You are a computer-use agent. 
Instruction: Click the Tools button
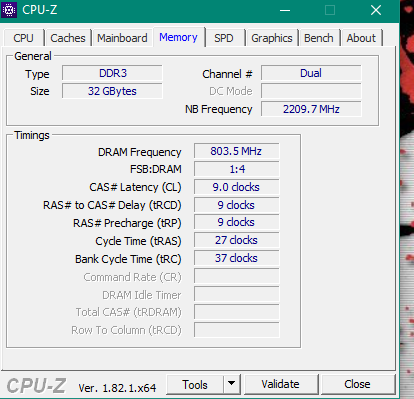coord(195,384)
